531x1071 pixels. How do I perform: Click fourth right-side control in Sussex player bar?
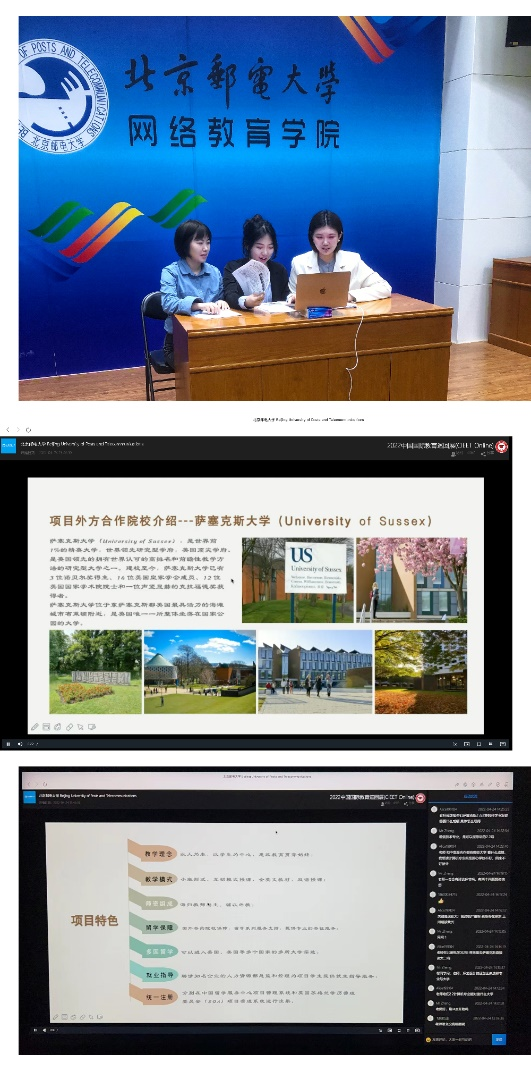pyautogui.click(x=491, y=744)
